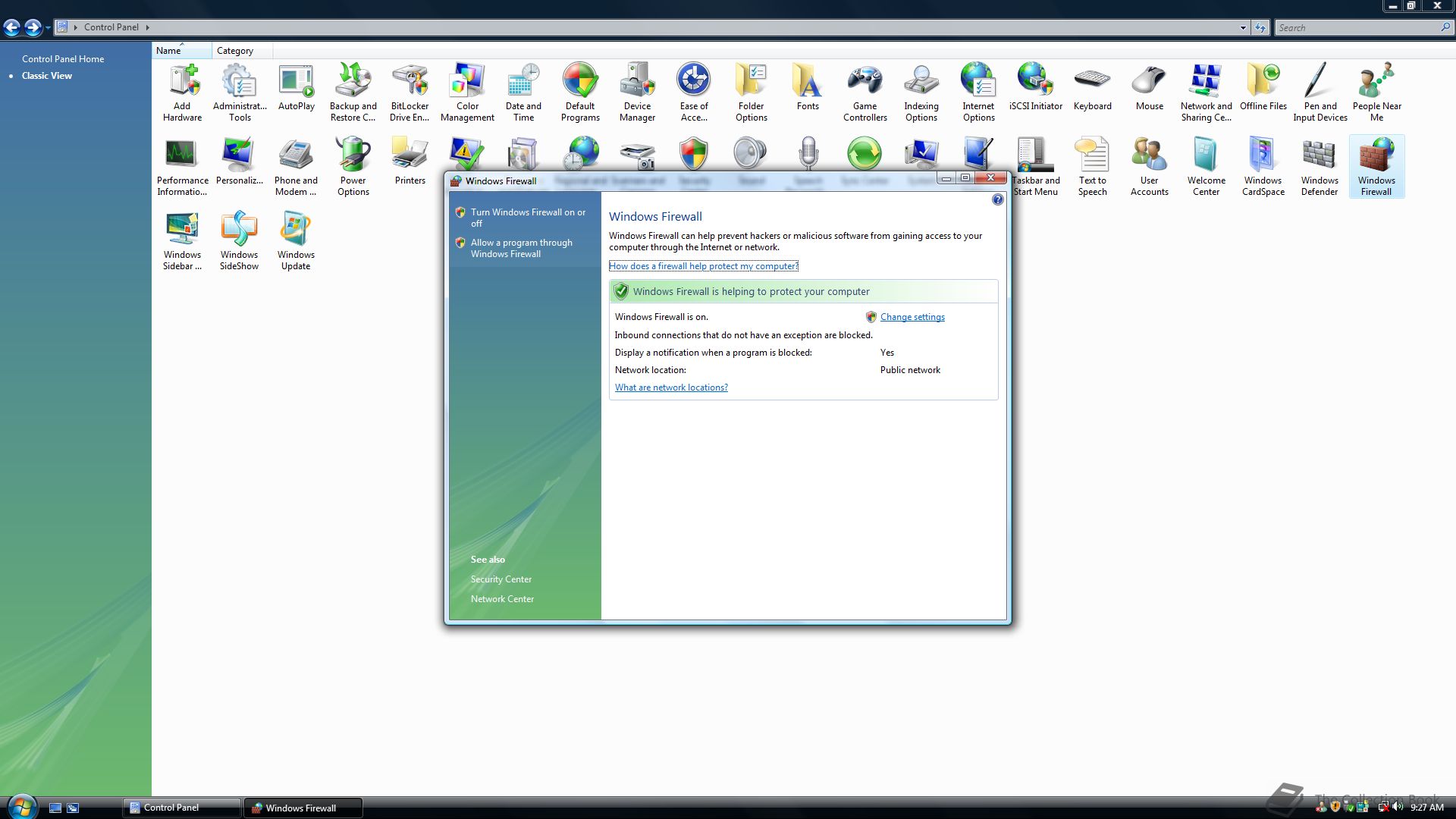Open Backup and Restore Center icon

pos(353,92)
